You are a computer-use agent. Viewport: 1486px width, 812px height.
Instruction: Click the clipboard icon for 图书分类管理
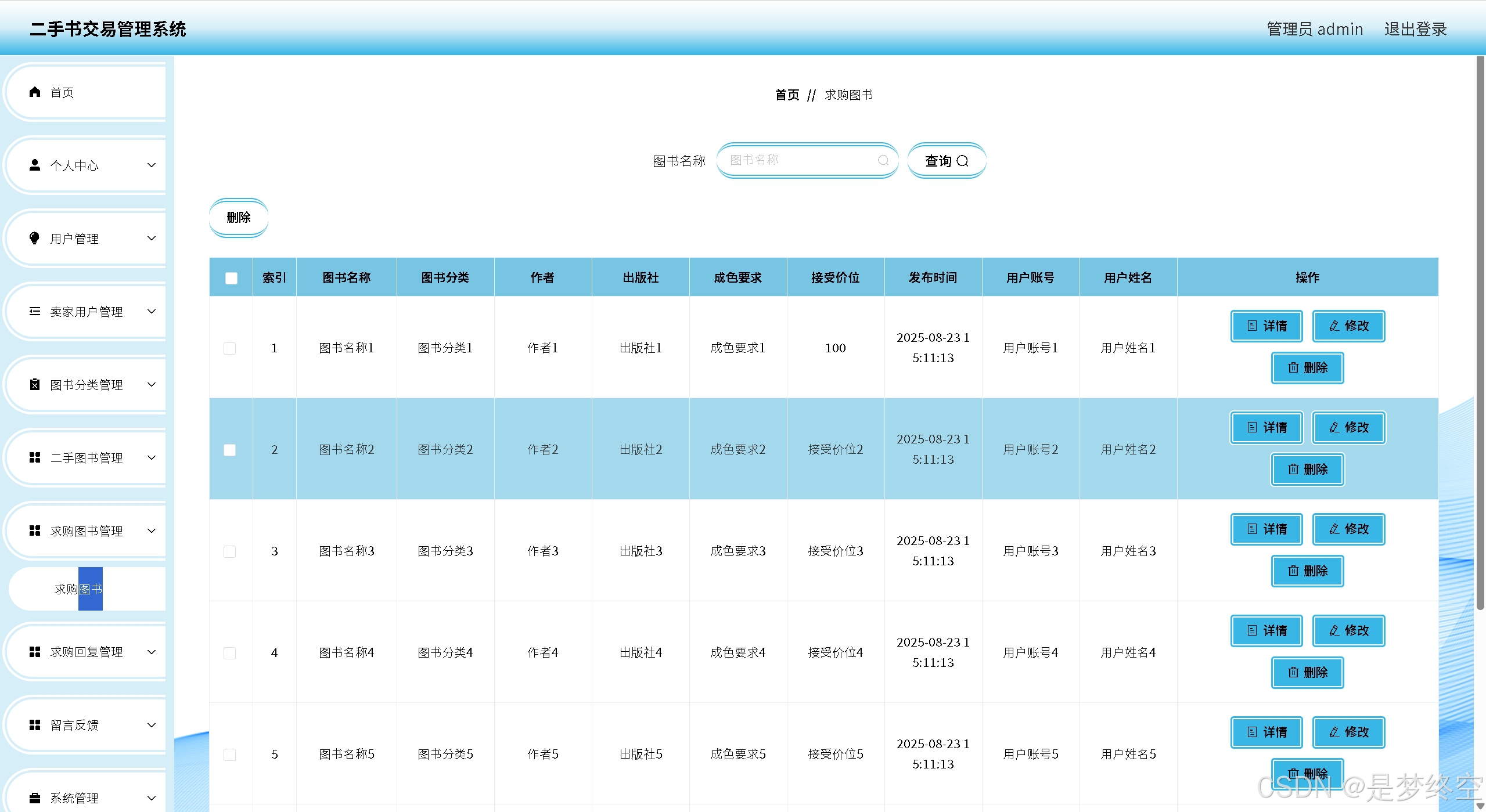click(x=35, y=385)
